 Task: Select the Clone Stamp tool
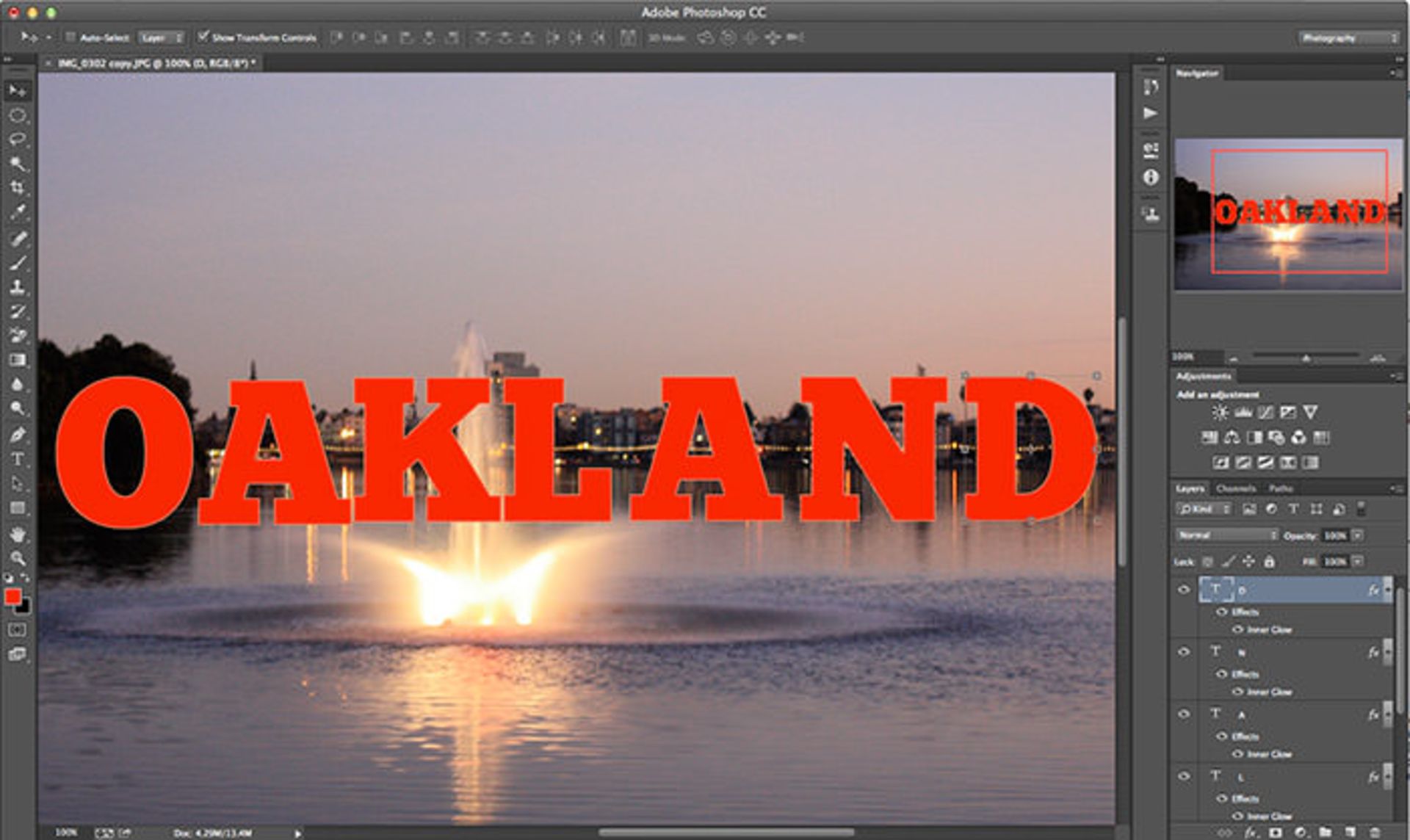pyautogui.click(x=18, y=287)
